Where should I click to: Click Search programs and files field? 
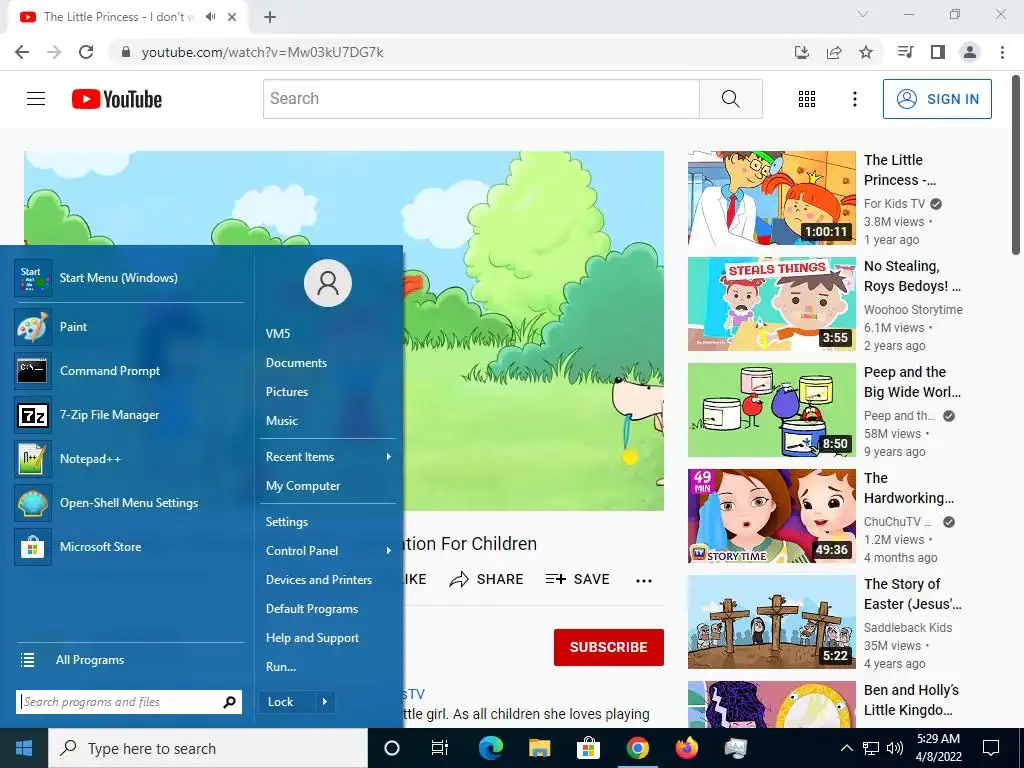tap(129, 702)
